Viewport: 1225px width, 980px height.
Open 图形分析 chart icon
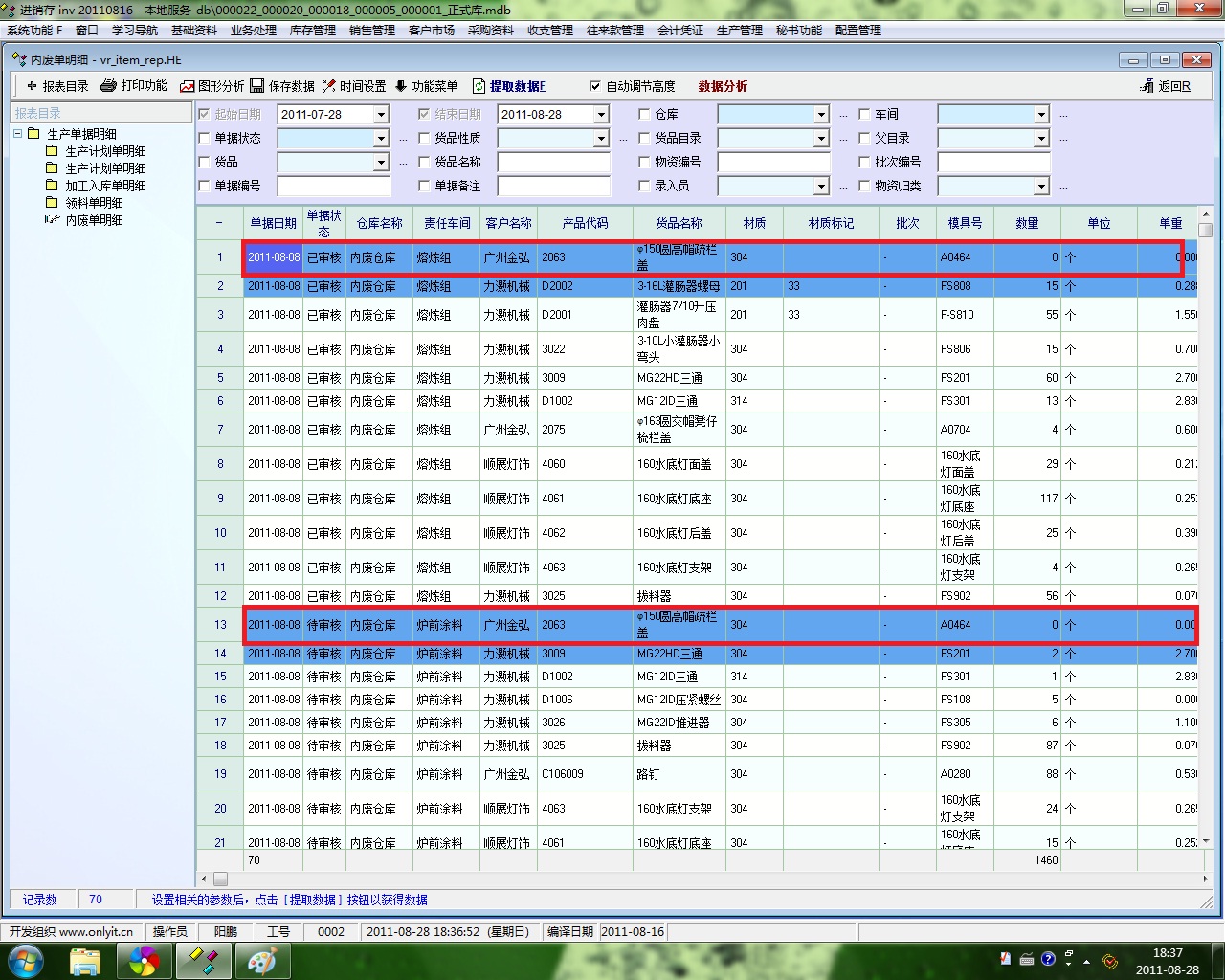coord(188,86)
